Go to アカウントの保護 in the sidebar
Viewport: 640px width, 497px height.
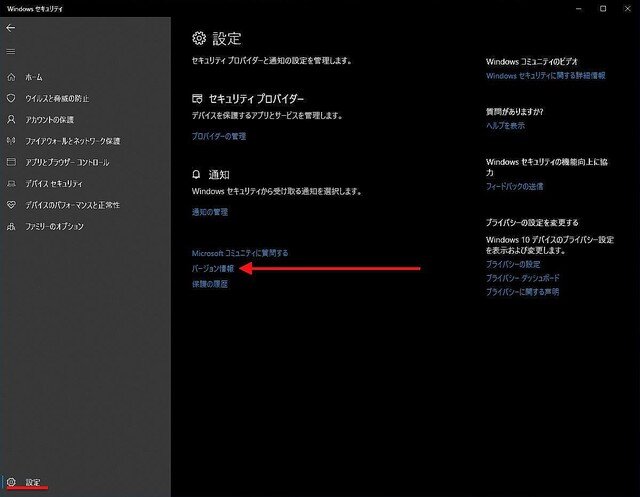pos(50,120)
